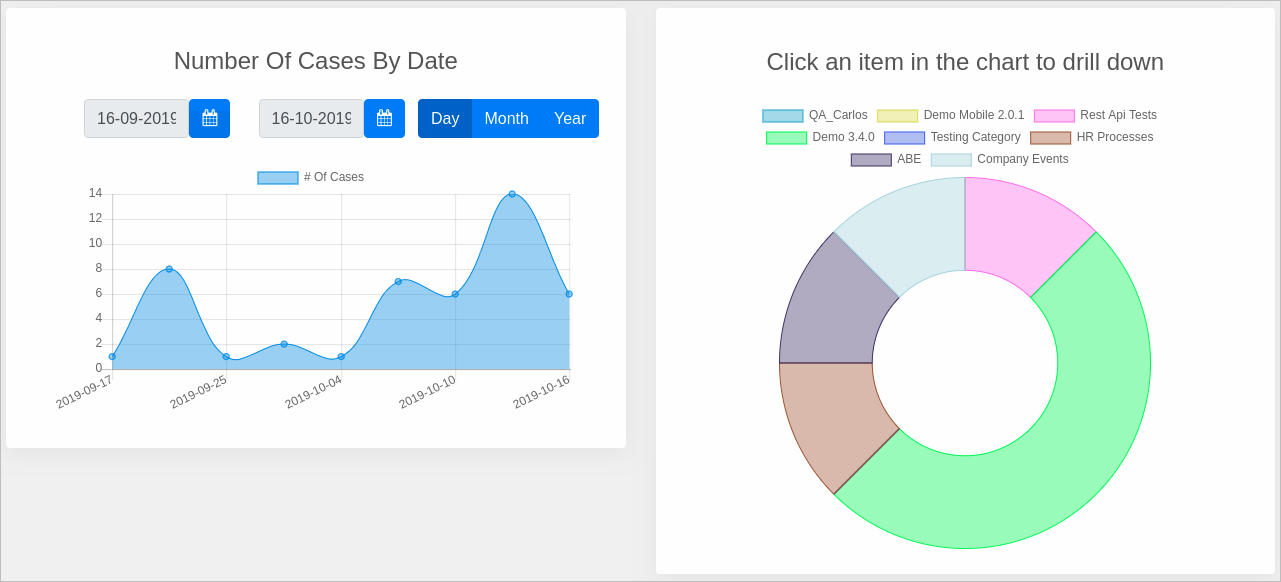The width and height of the screenshot is (1281, 582).
Task: Toggle ABE legend item
Action: click(886, 159)
